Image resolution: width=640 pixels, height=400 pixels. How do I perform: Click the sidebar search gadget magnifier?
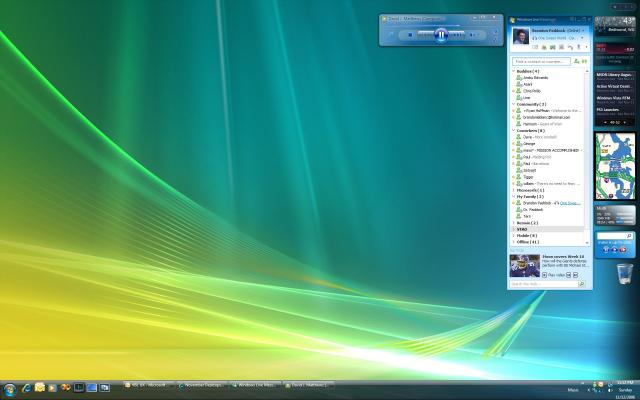[629, 236]
